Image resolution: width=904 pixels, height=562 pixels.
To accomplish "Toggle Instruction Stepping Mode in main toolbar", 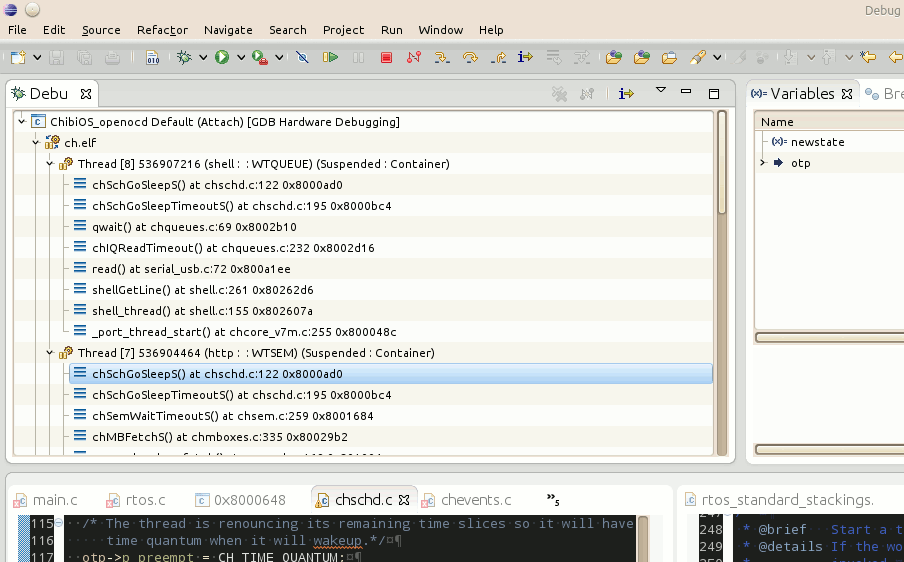I will [x=525, y=57].
